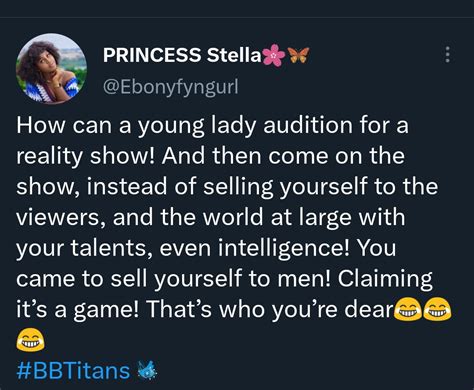Open the PRINCESS Stella display name
474x390 pixels.
click(x=182, y=55)
